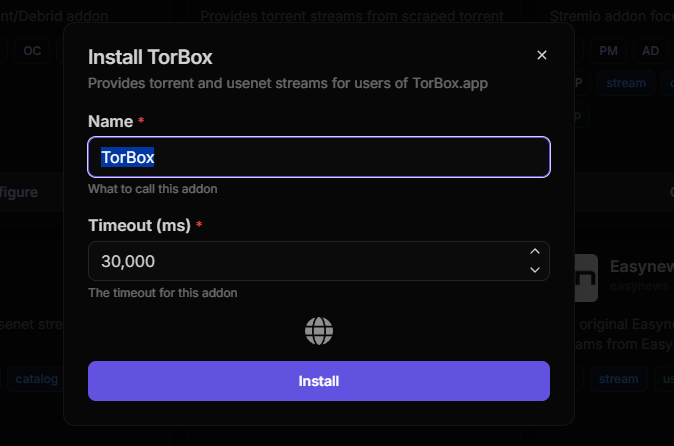Click the catalog tag at lower left
Image resolution: width=674 pixels, height=446 pixels.
click(37, 379)
